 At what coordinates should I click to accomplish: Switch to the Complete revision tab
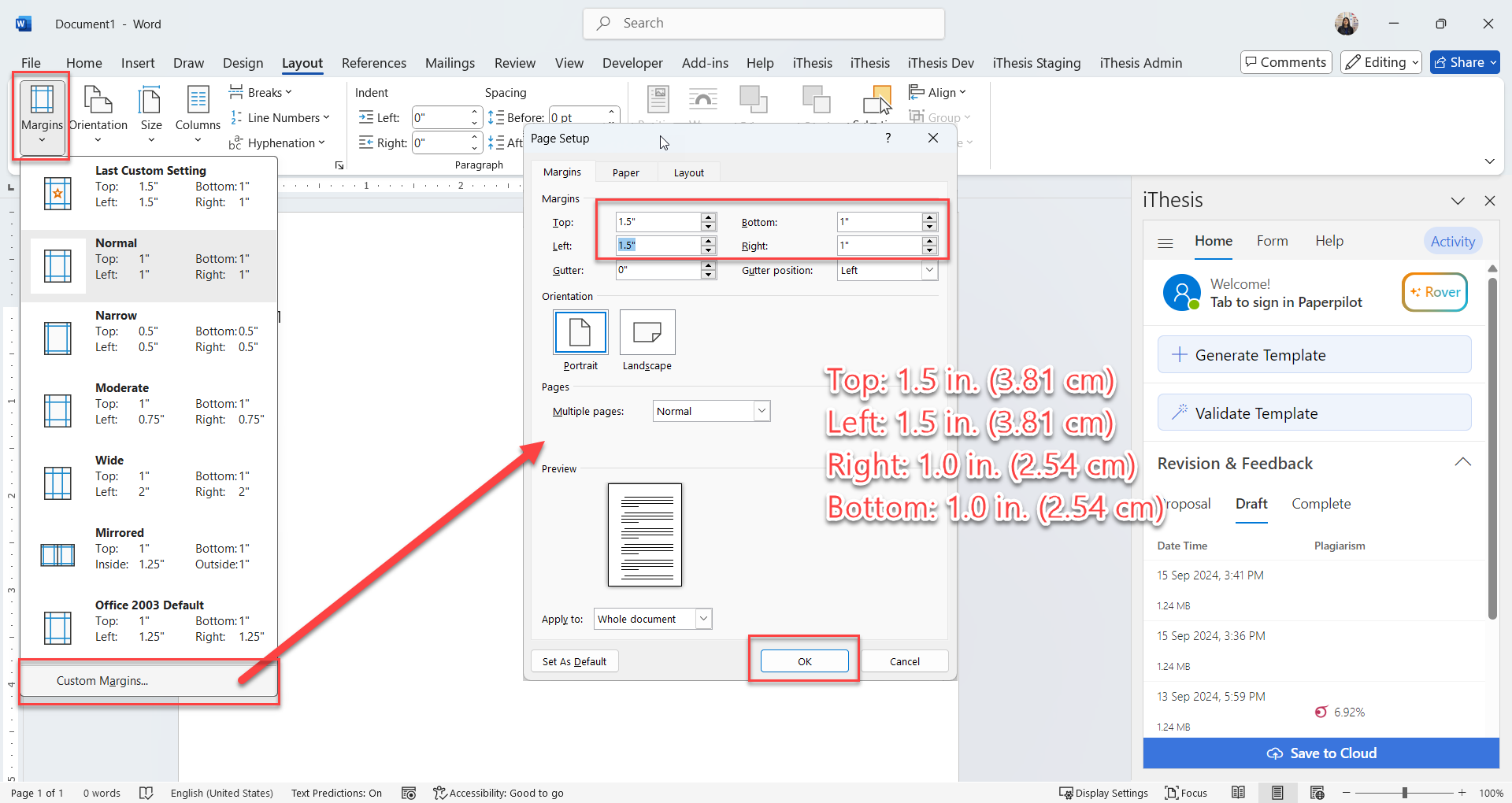1321,504
